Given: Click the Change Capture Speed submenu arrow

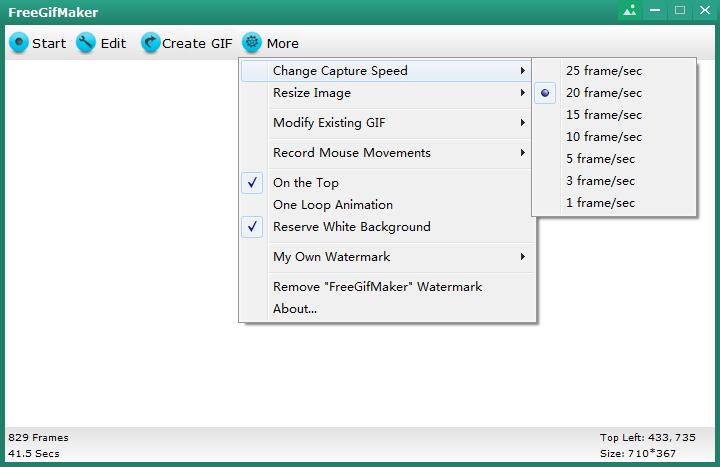Looking at the screenshot, I should pyautogui.click(x=523, y=71).
